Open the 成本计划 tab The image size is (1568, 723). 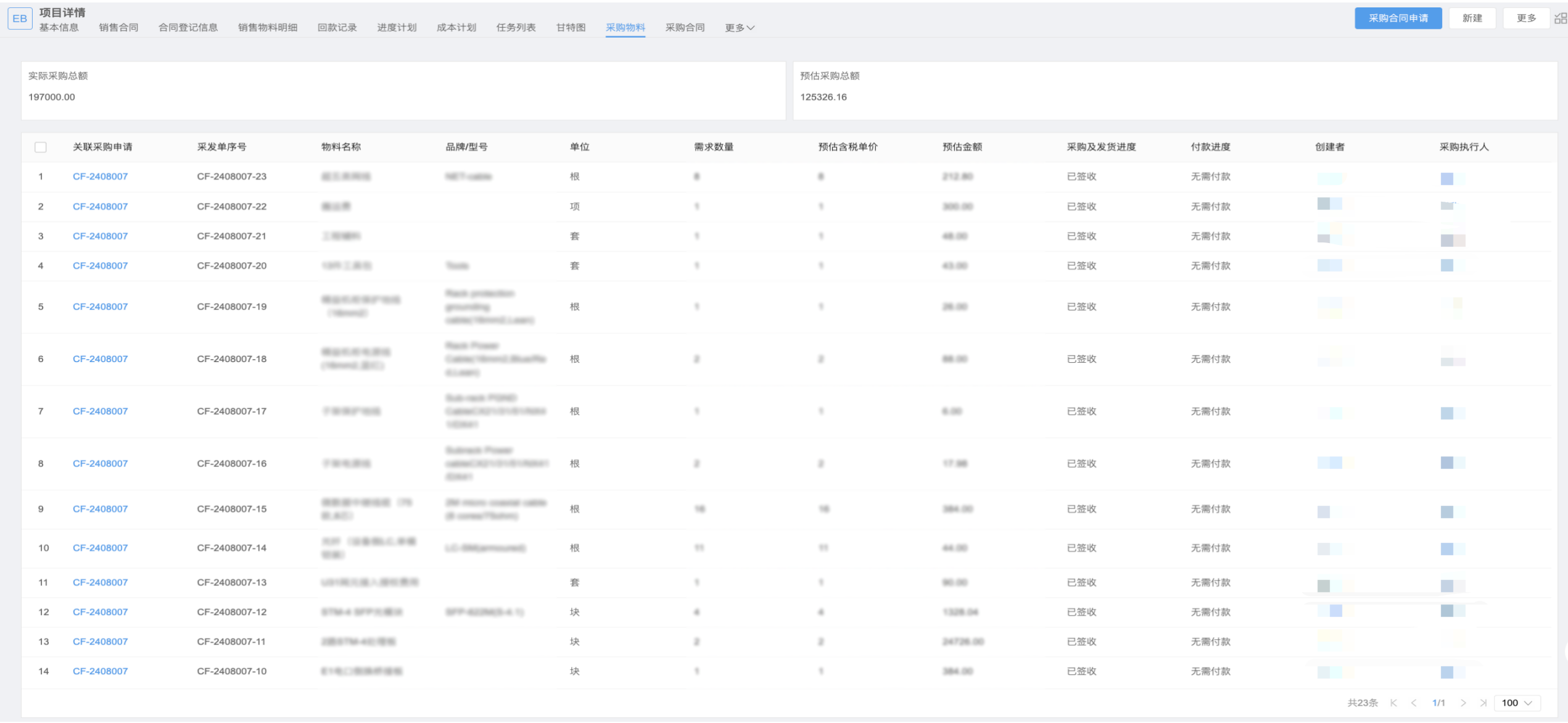click(456, 27)
